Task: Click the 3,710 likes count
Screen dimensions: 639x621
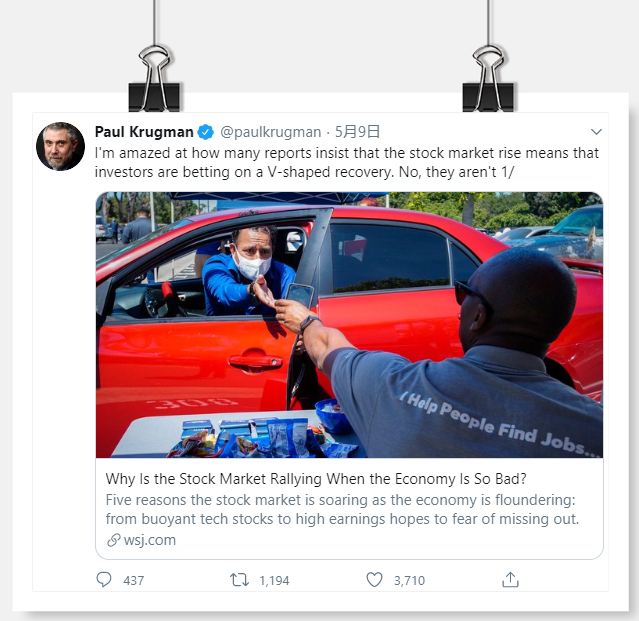Action: 408,580
